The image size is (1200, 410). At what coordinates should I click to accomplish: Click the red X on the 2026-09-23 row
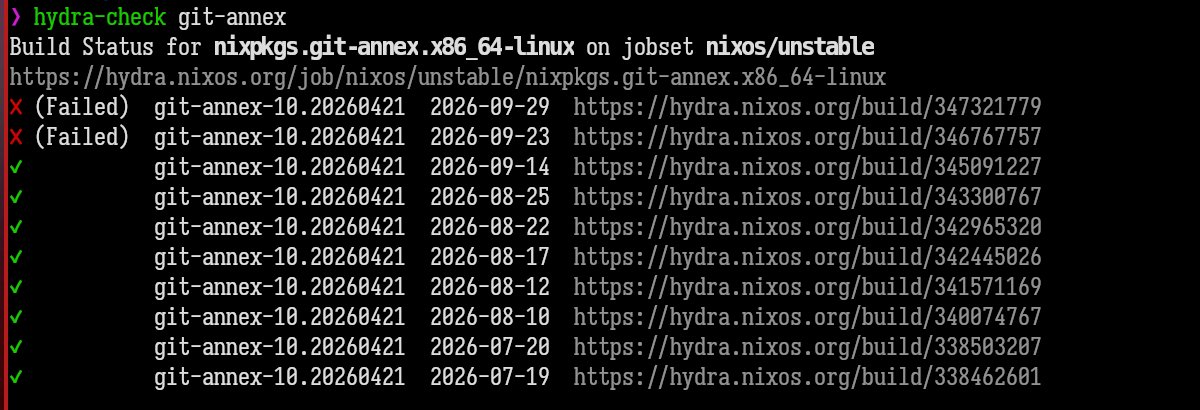[x=16, y=137]
